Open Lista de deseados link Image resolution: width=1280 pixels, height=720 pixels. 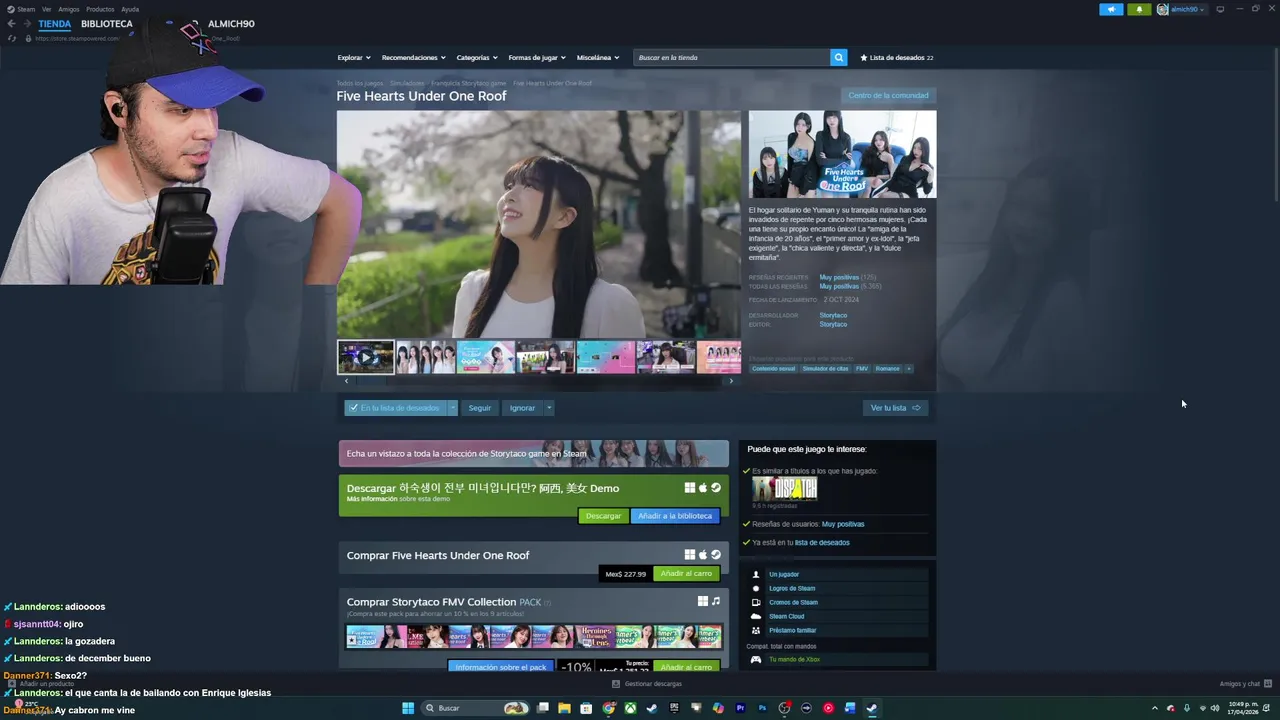pos(897,57)
